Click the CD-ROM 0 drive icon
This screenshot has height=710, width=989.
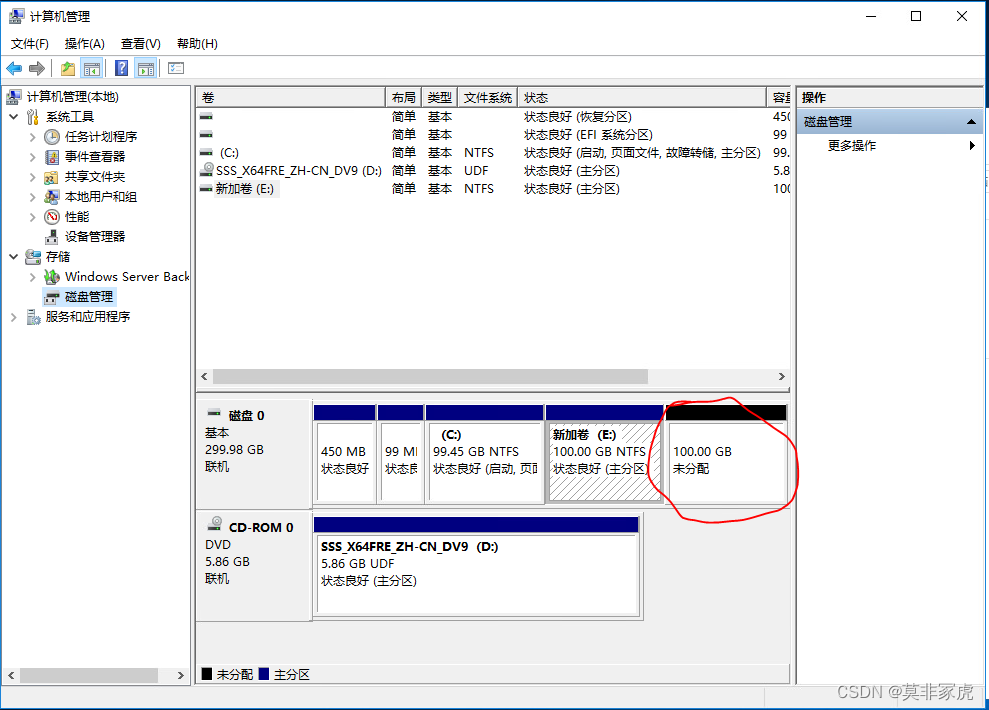pyautogui.click(x=215, y=523)
